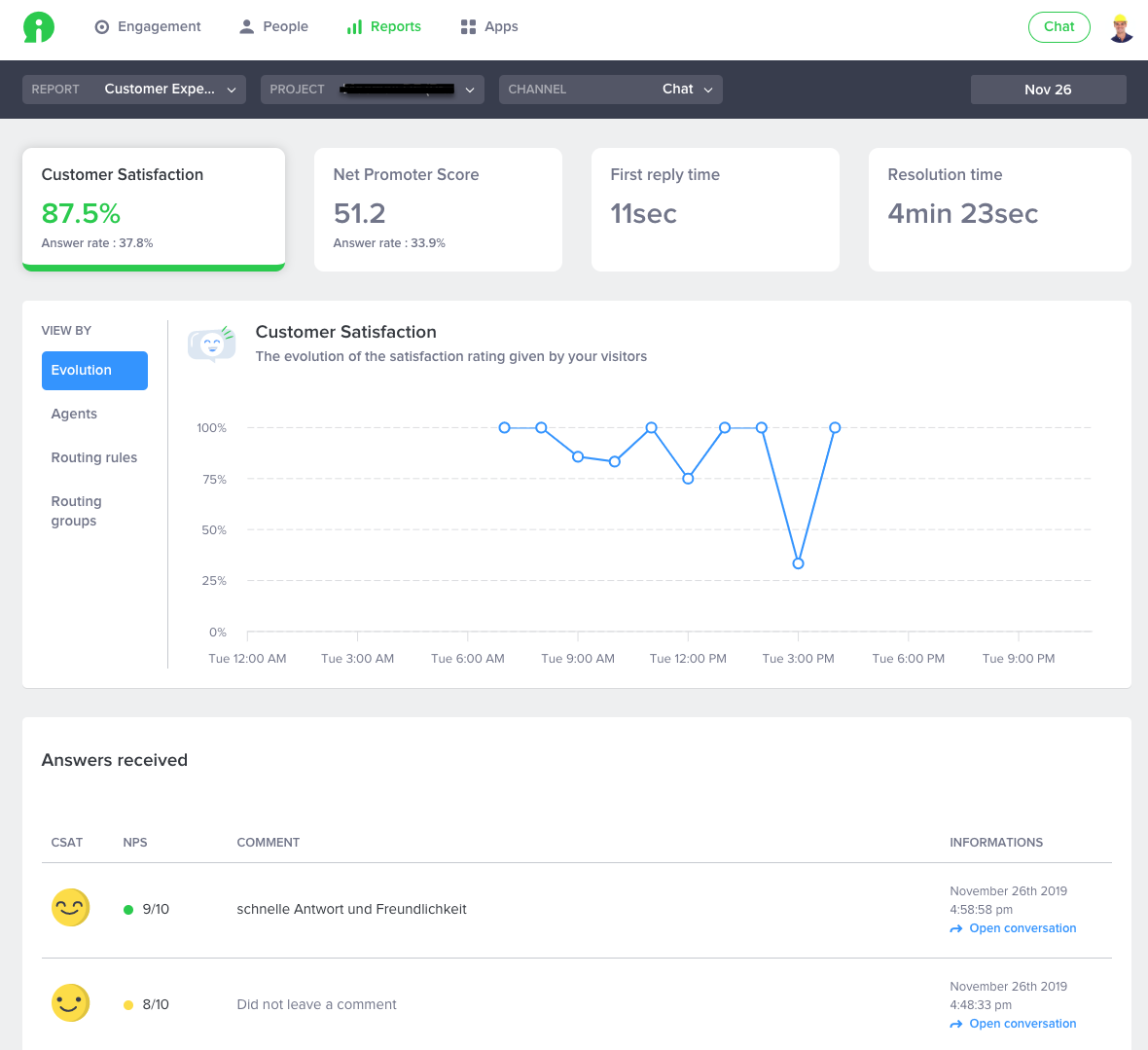Expand the Channel dropdown set to Chat
Viewport: 1148px width, 1050px height.
click(610, 90)
